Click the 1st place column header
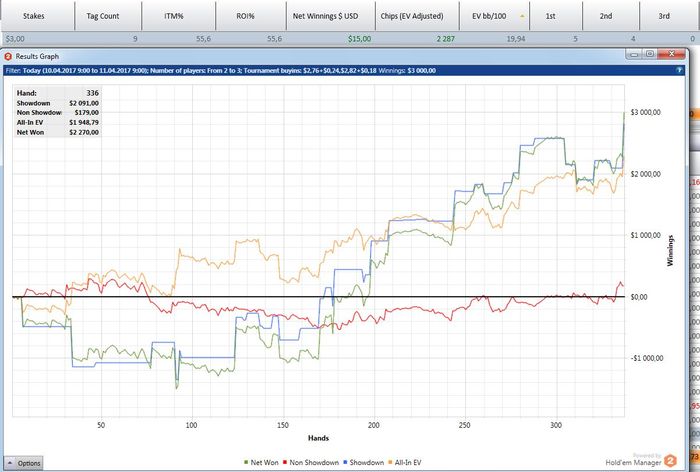 (550, 16)
